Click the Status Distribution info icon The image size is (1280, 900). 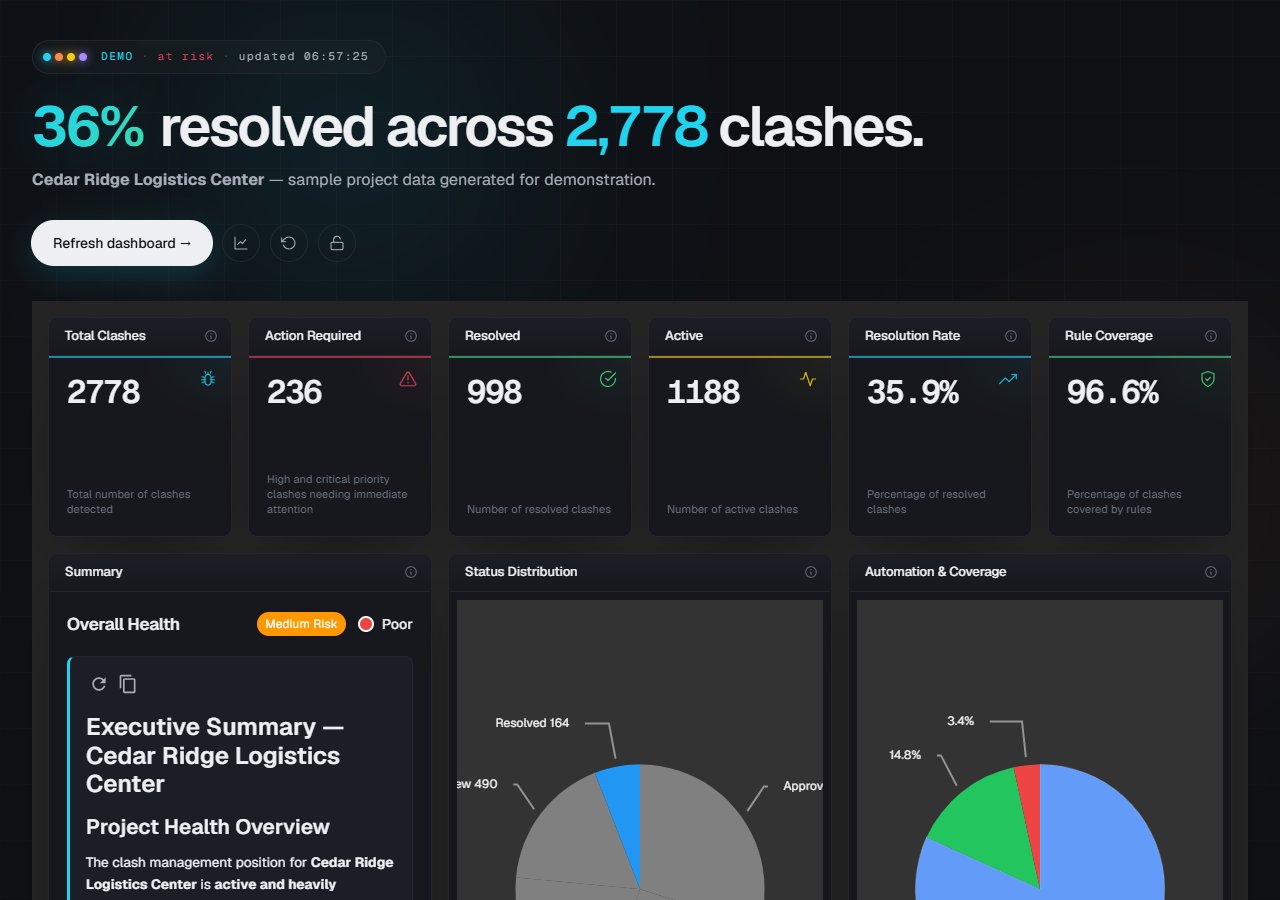811,572
